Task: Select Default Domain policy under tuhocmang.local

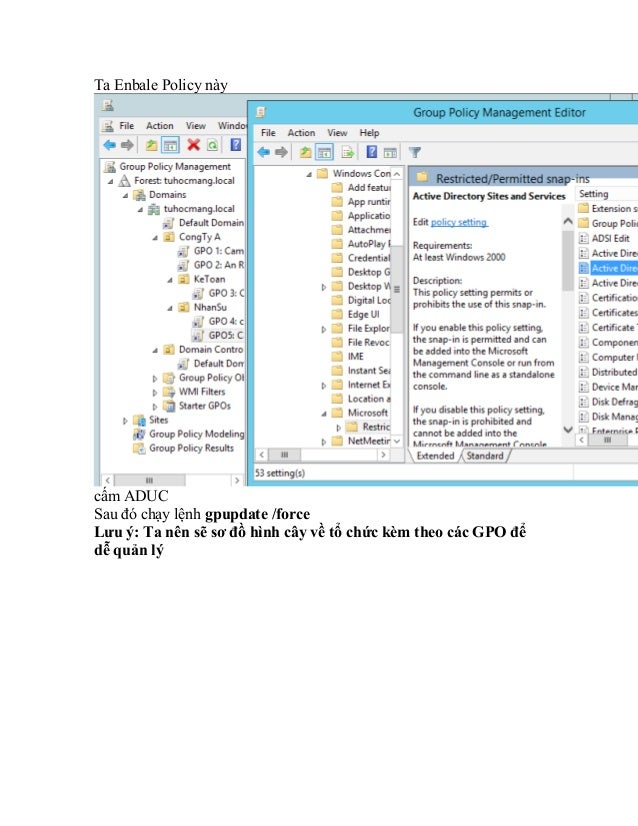Action: 203,223
